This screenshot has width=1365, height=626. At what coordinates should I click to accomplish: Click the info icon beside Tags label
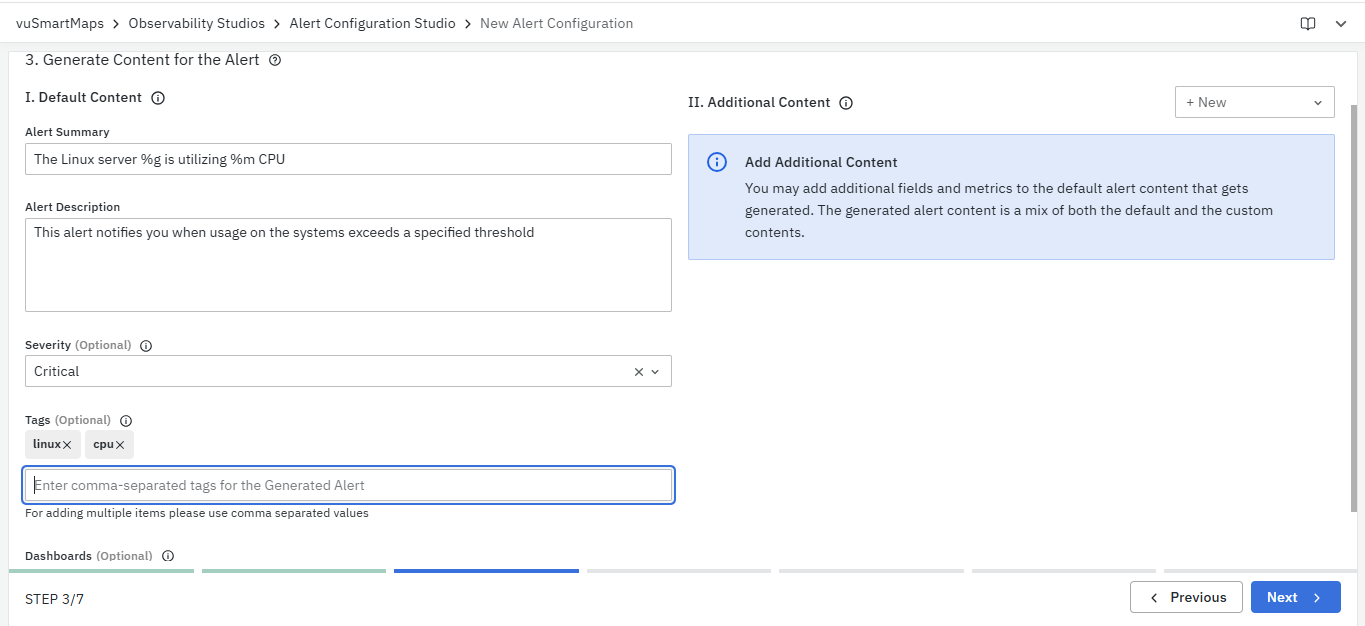[x=126, y=421]
